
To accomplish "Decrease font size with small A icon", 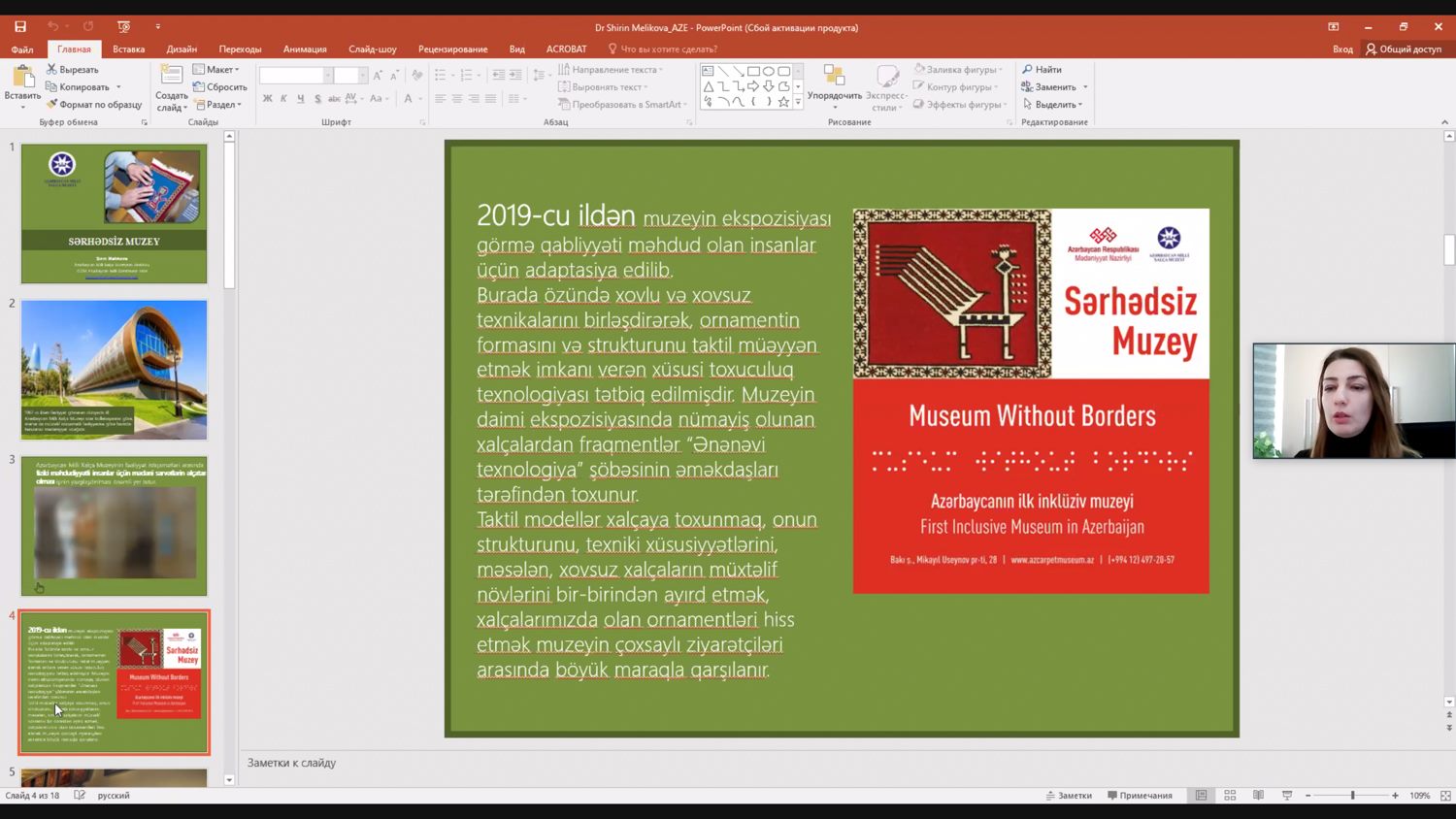I will (394, 76).
